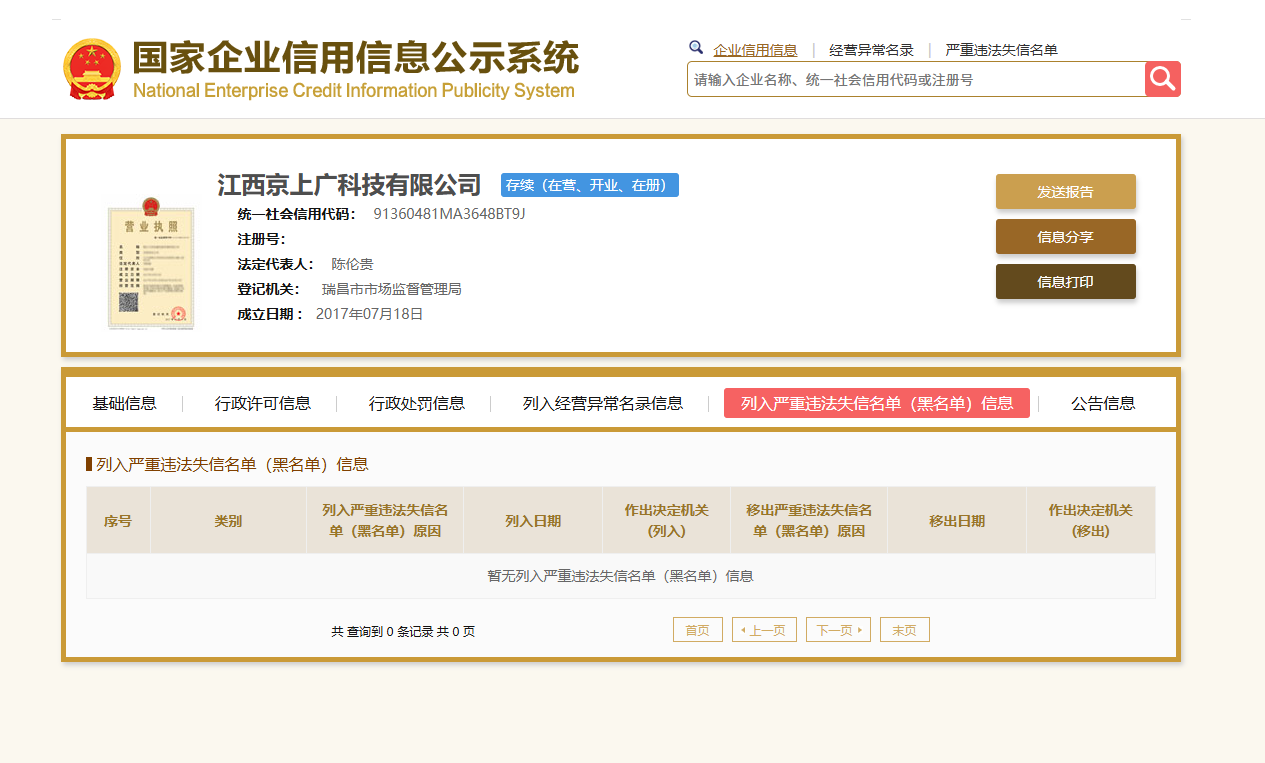Select the 企业信用信息 search option
This screenshot has height=763, width=1265.
(x=755, y=50)
